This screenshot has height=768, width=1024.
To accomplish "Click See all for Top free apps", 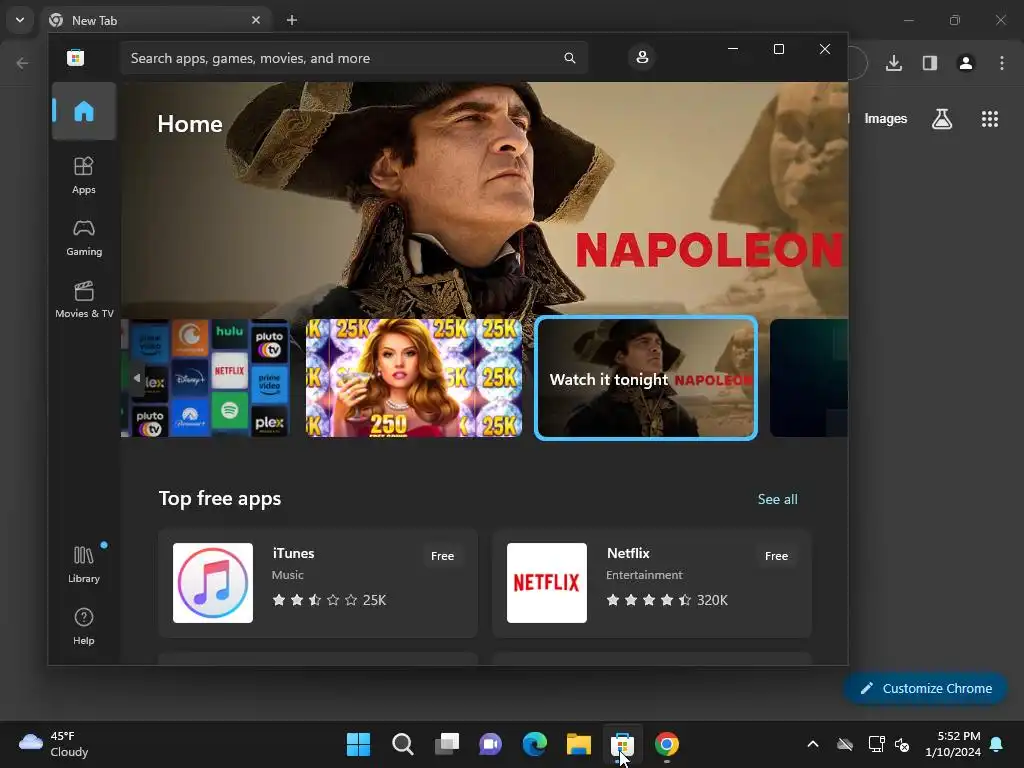I will [777, 499].
